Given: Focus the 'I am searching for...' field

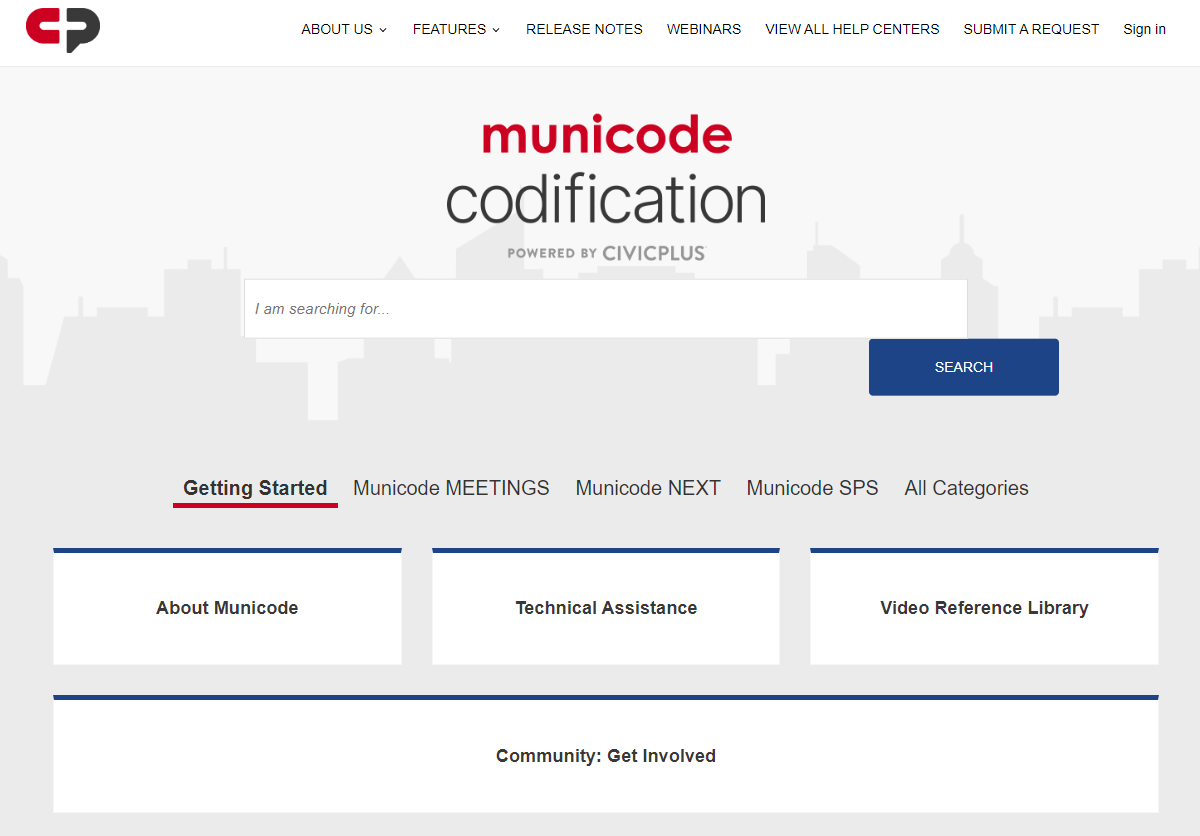Looking at the screenshot, I should [x=606, y=309].
